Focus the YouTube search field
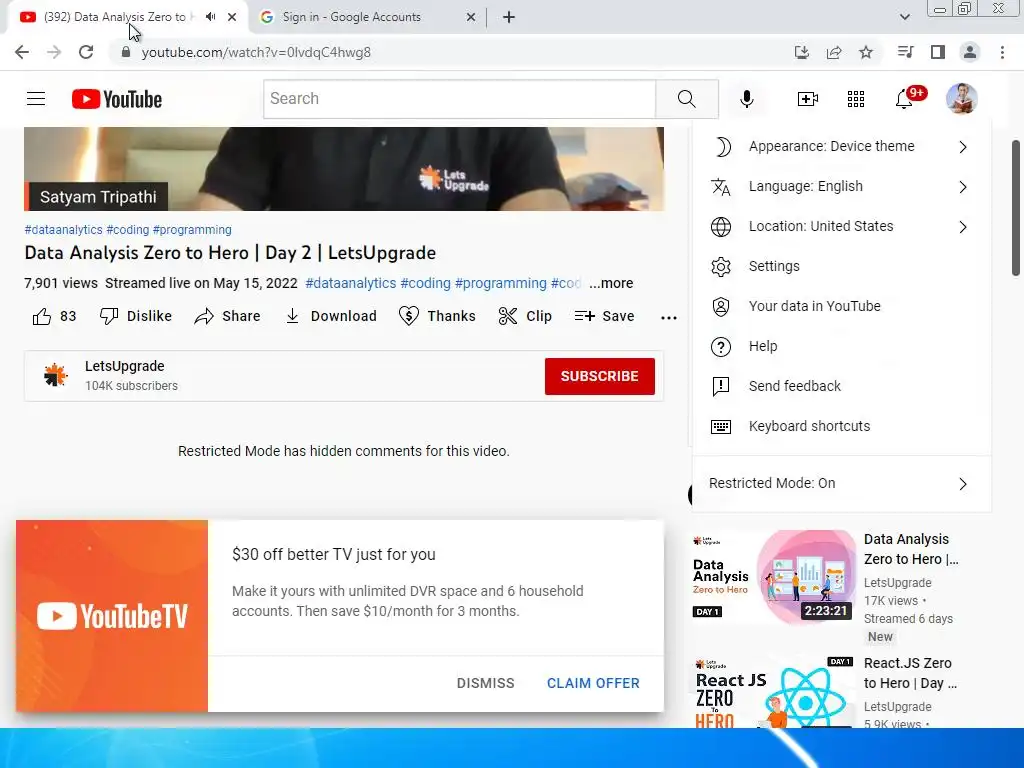Image resolution: width=1024 pixels, height=768 pixels. point(460,99)
